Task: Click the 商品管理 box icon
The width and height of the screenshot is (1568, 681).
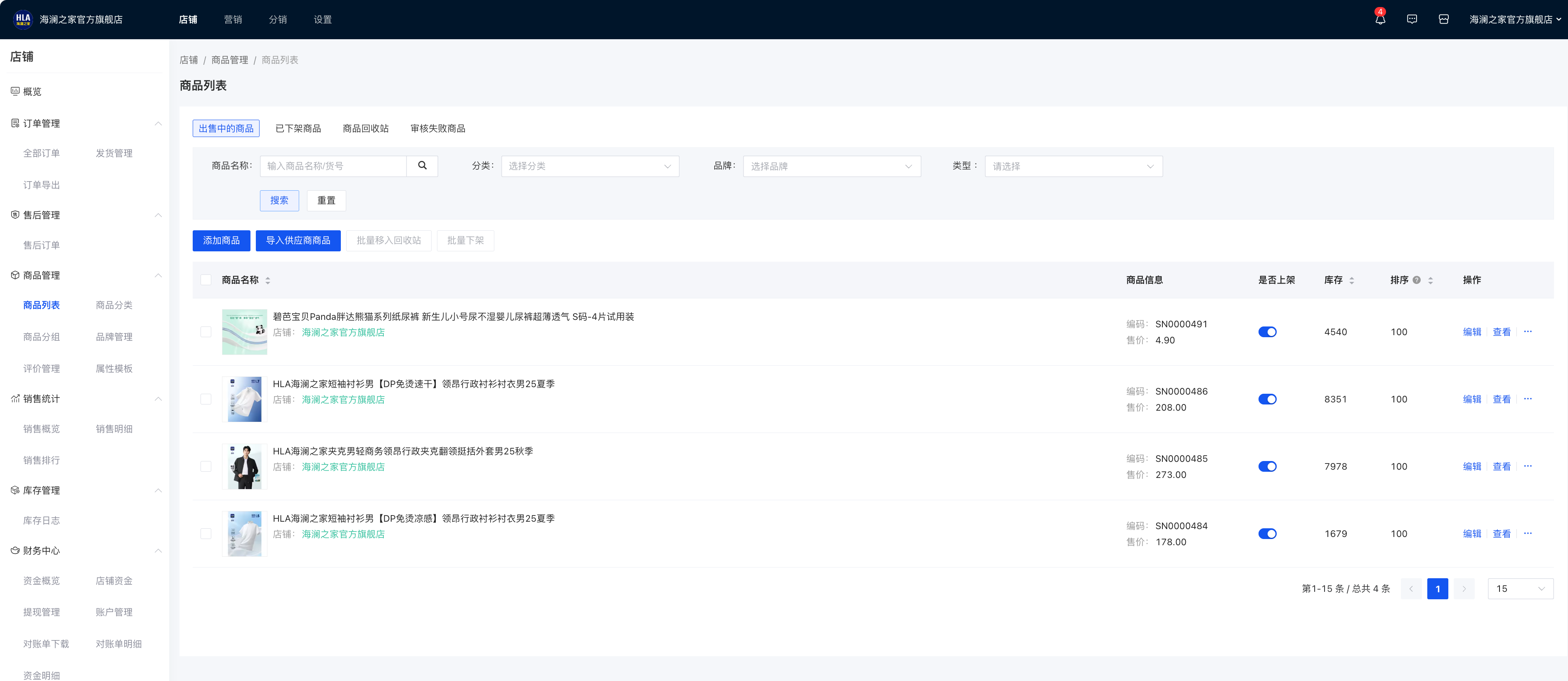Action: point(15,275)
